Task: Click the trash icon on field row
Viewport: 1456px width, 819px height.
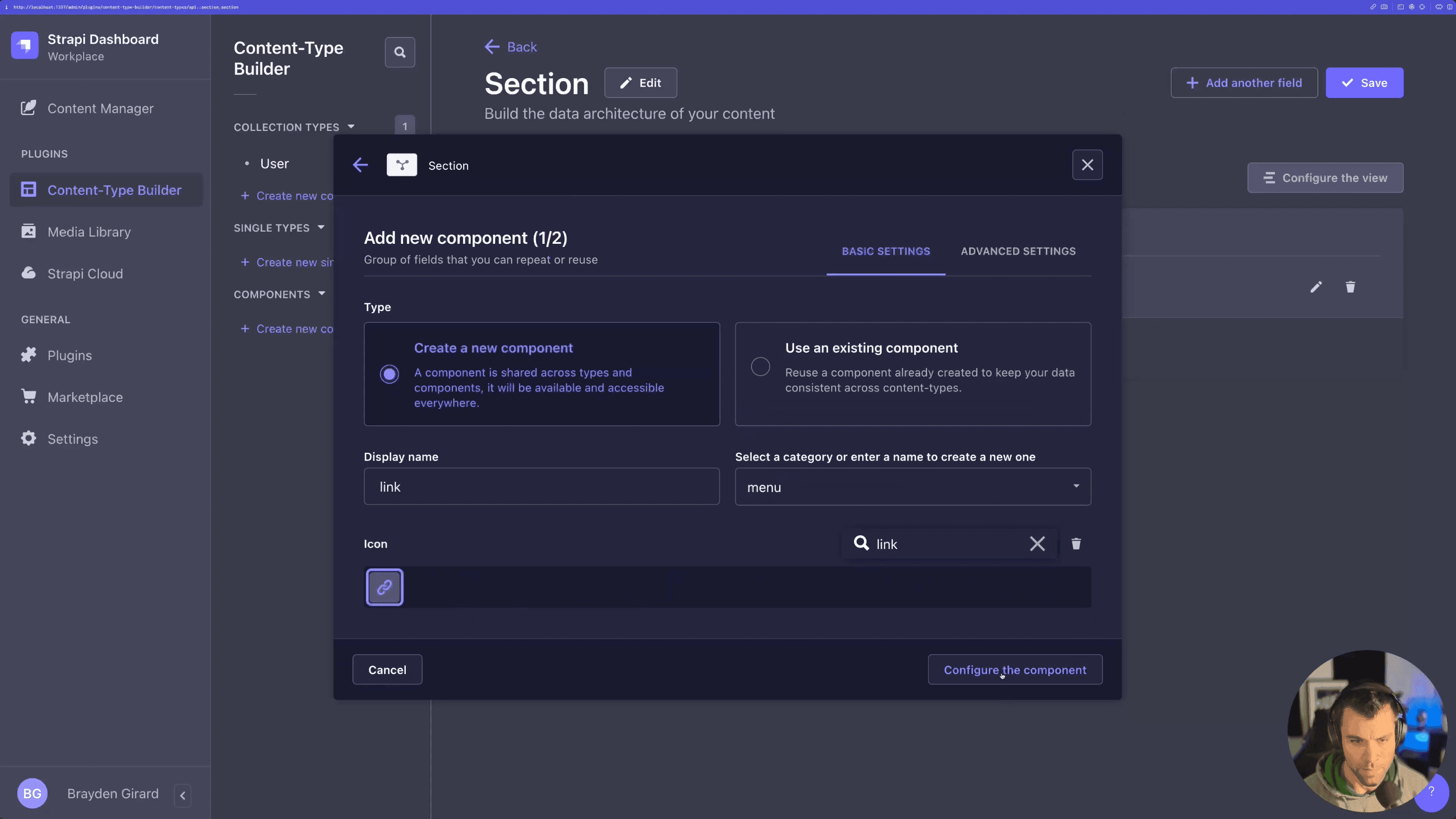Action: (1350, 287)
